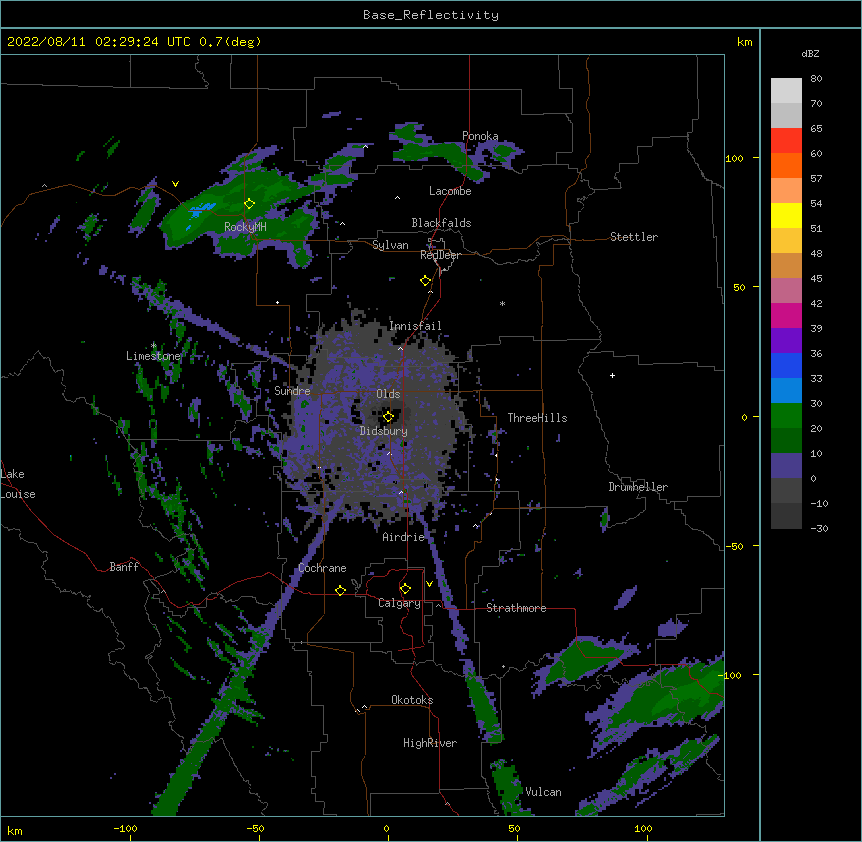Click the RedDeer city label
862x842 pixels.
coord(440,255)
